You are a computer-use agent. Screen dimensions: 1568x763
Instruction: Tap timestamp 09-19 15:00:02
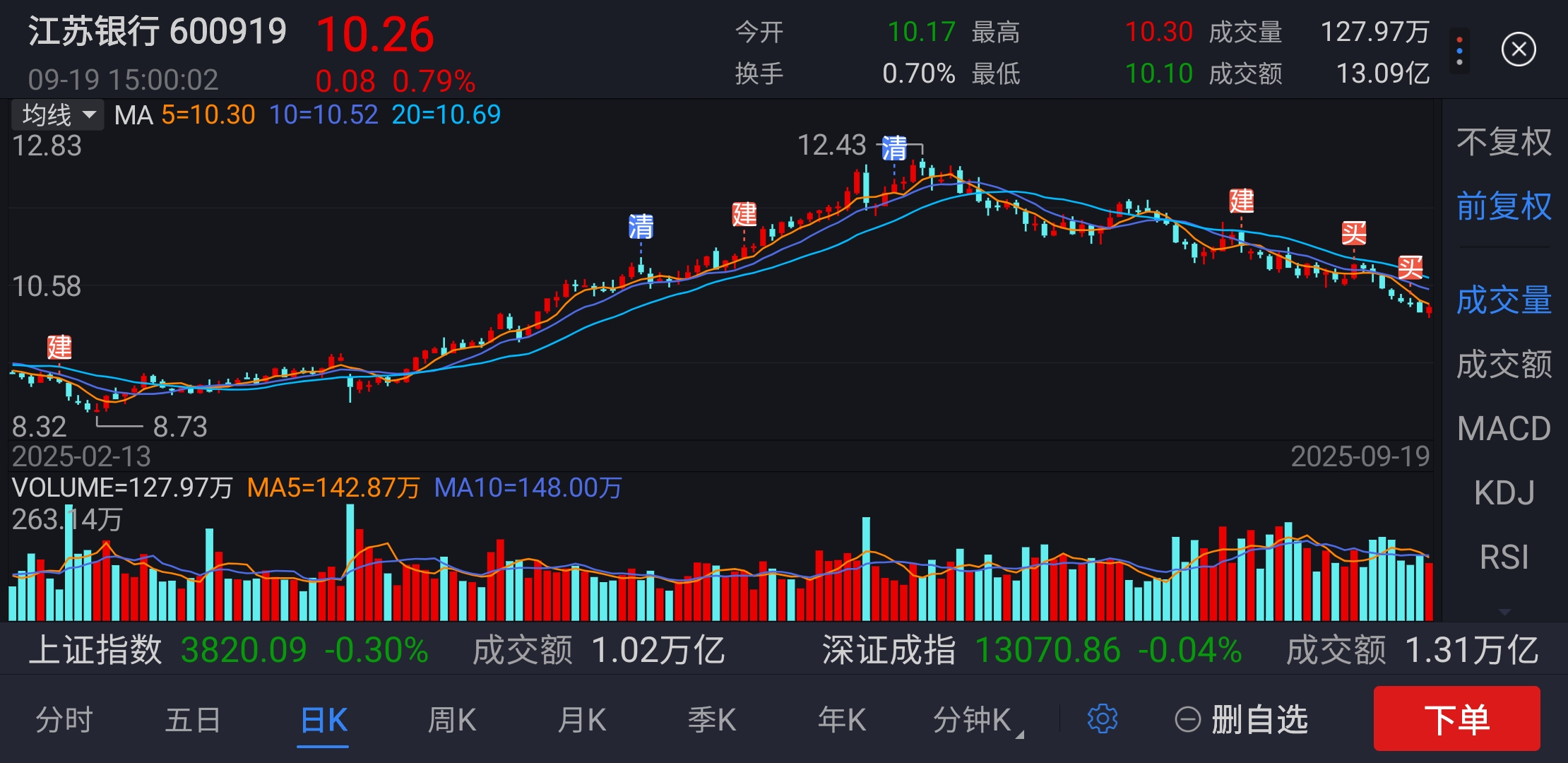[123, 80]
